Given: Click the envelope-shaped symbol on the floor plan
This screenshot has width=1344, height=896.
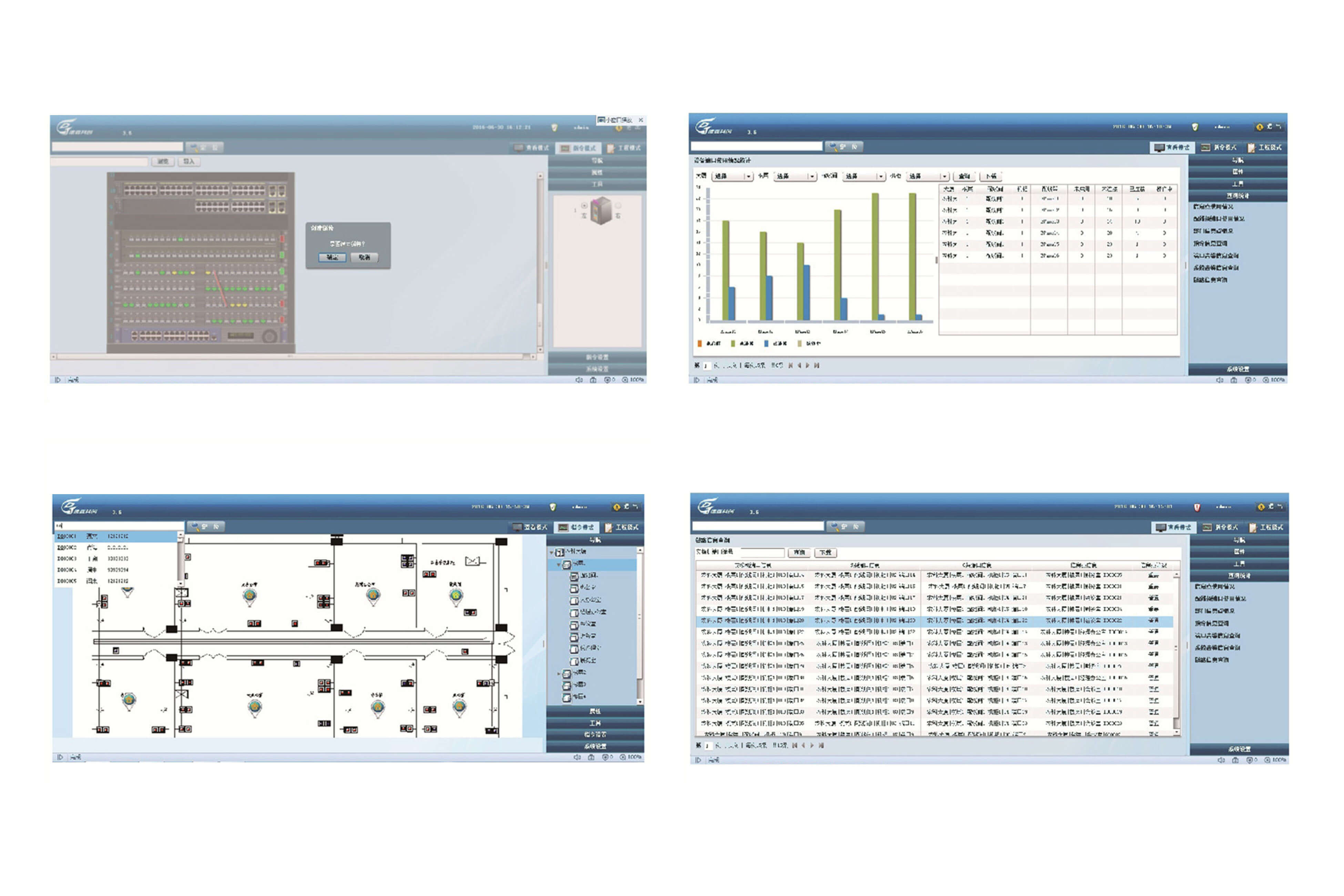Looking at the screenshot, I should tap(472, 561).
